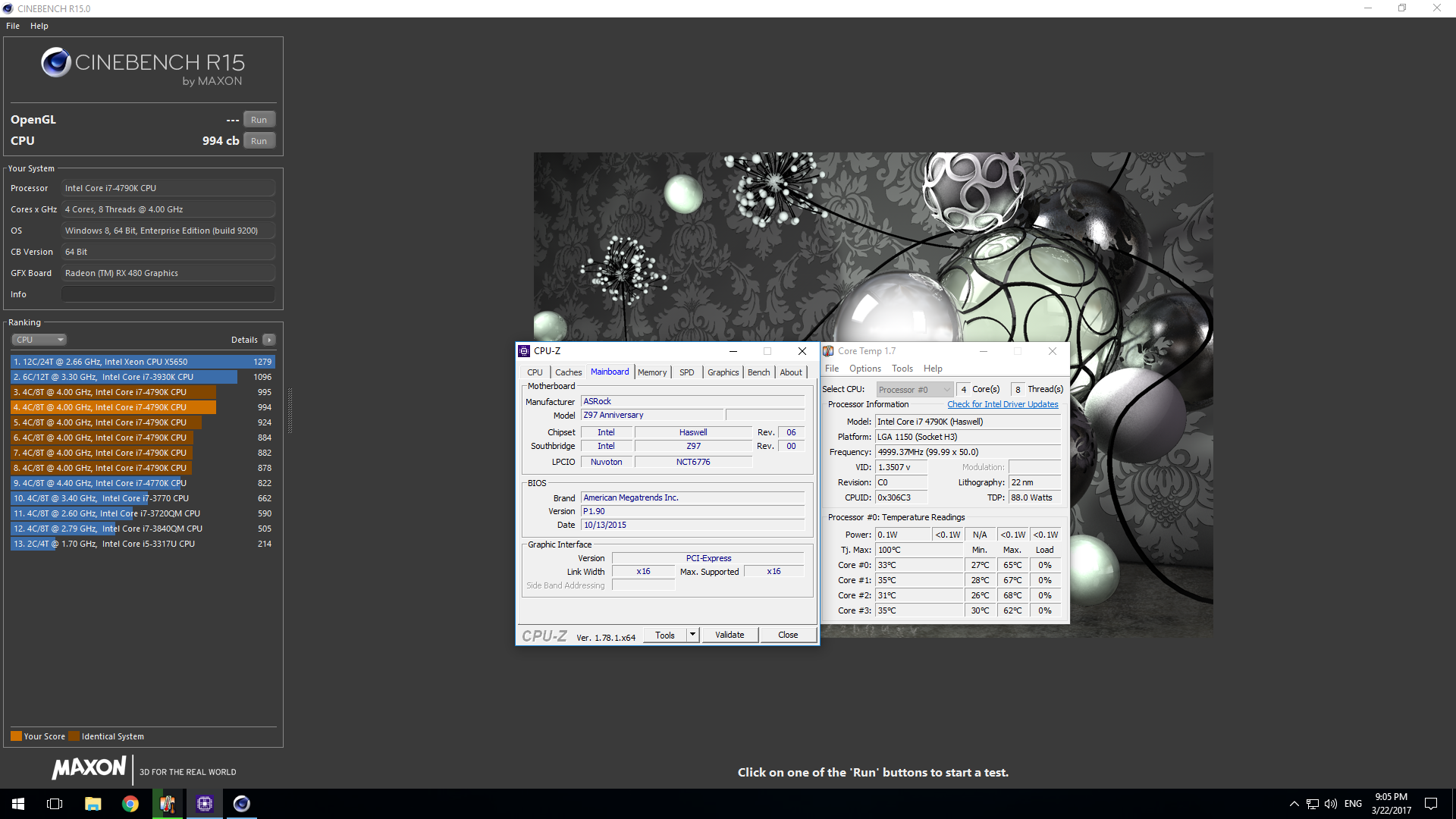The image size is (1456, 819).
Task: Select ranking row with score 995
Action: click(x=143, y=392)
